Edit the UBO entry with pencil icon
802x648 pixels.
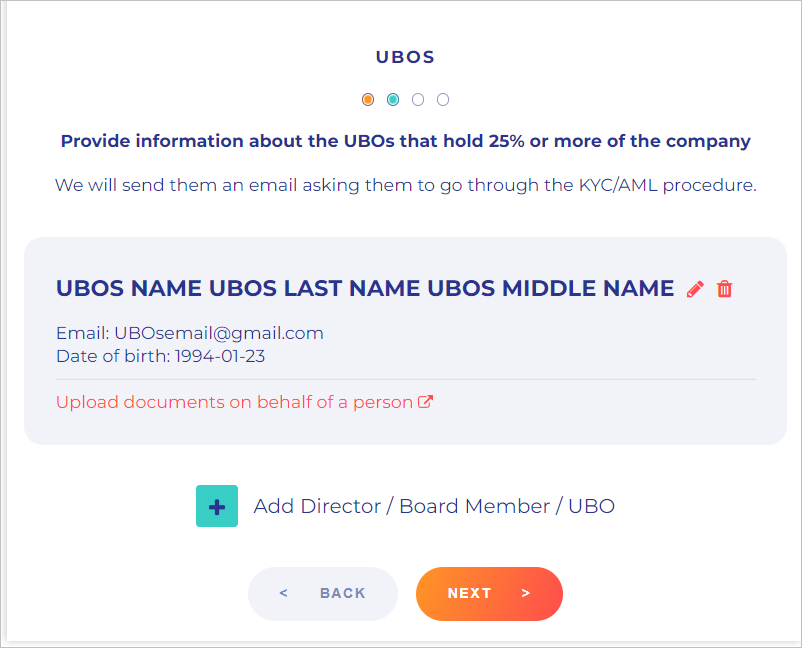pyautogui.click(x=695, y=289)
